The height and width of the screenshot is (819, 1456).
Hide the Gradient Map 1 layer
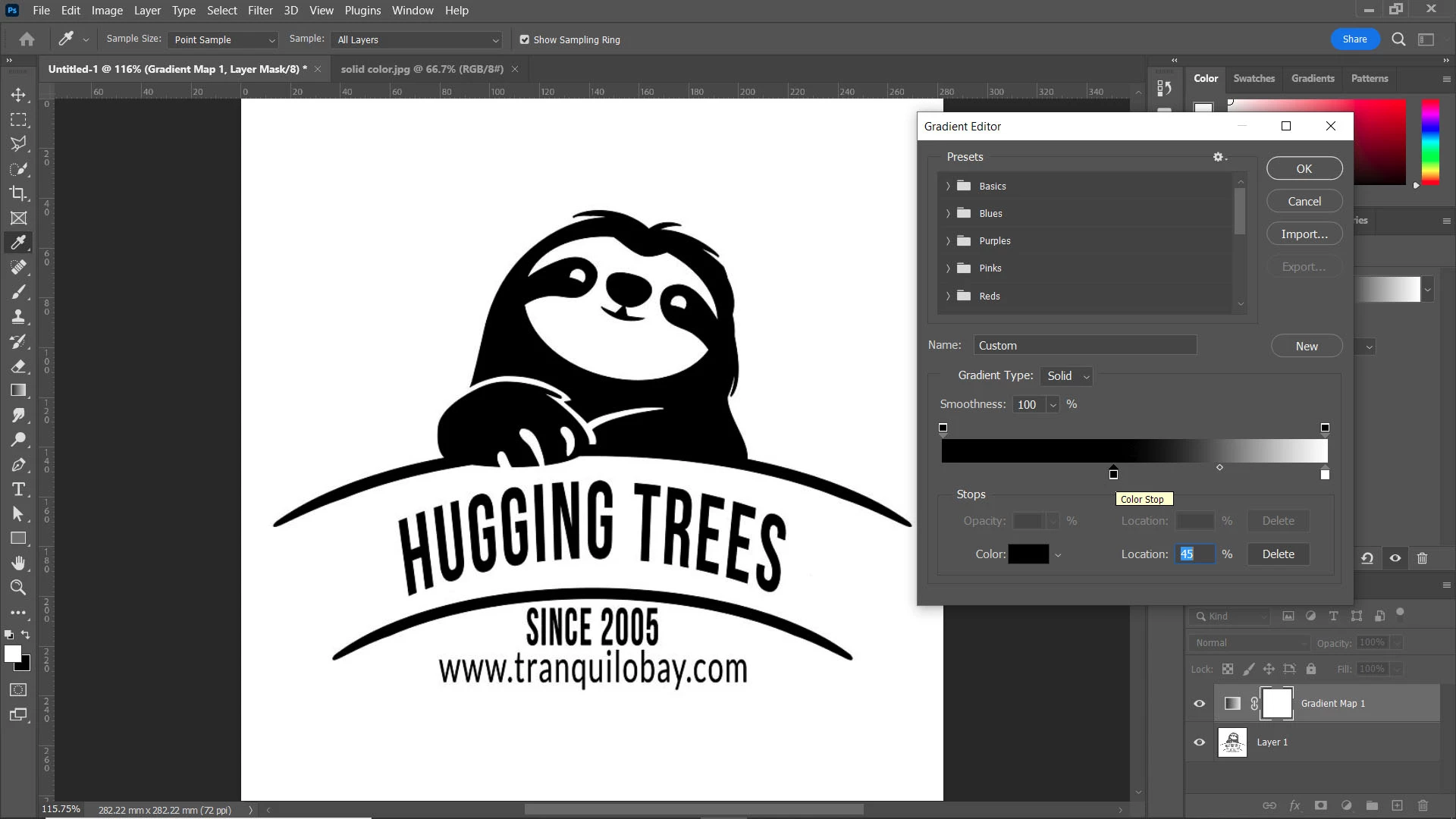(x=1200, y=704)
